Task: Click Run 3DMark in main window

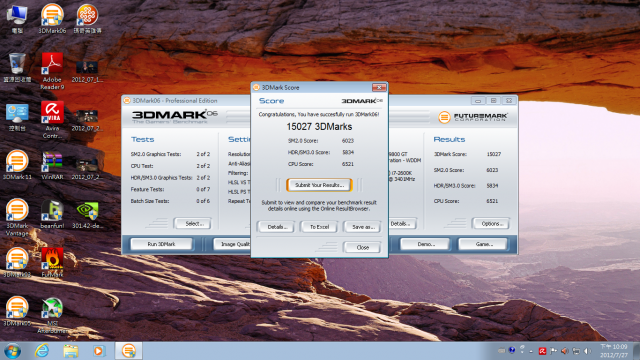Action: 162,244
